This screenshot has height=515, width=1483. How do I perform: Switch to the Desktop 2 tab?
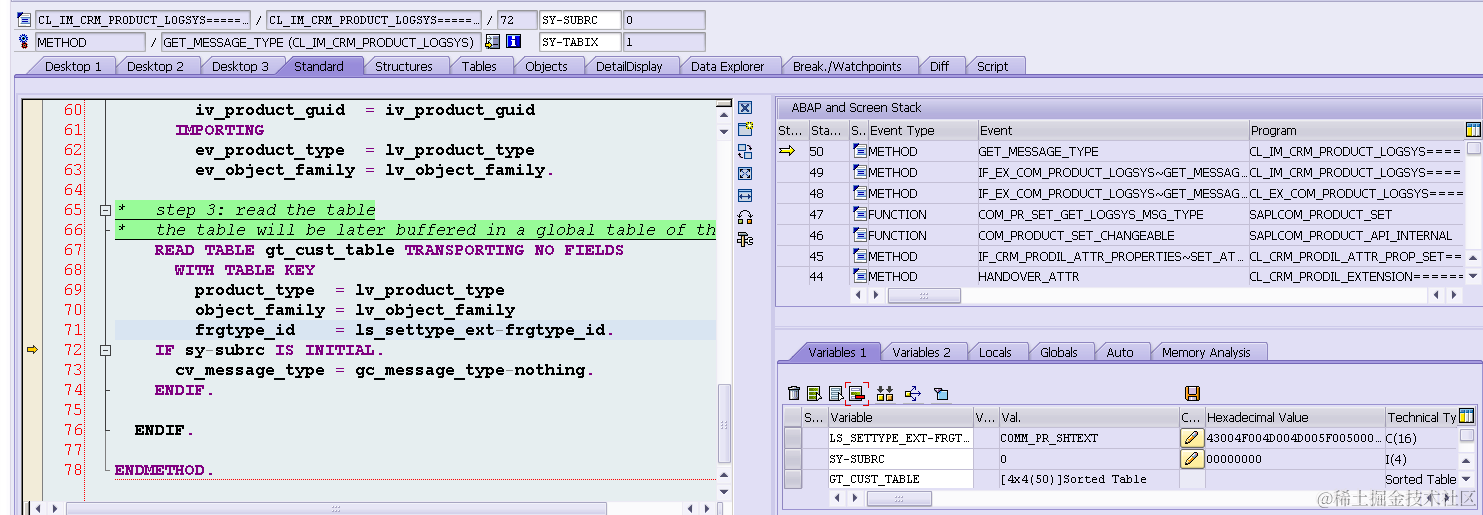coord(155,66)
